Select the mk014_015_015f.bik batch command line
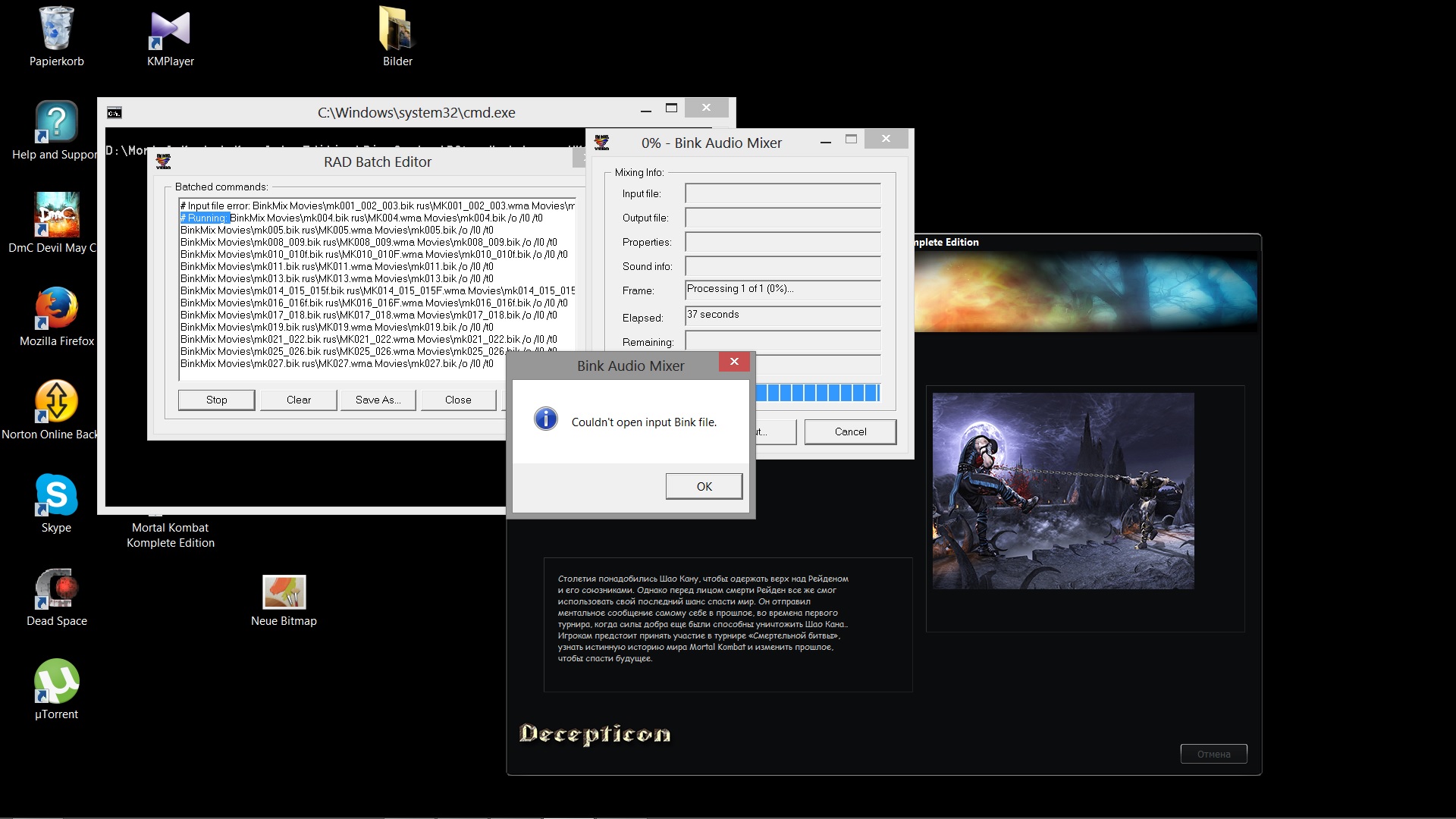The height and width of the screenshot is (819, 1456). point(378,290)
